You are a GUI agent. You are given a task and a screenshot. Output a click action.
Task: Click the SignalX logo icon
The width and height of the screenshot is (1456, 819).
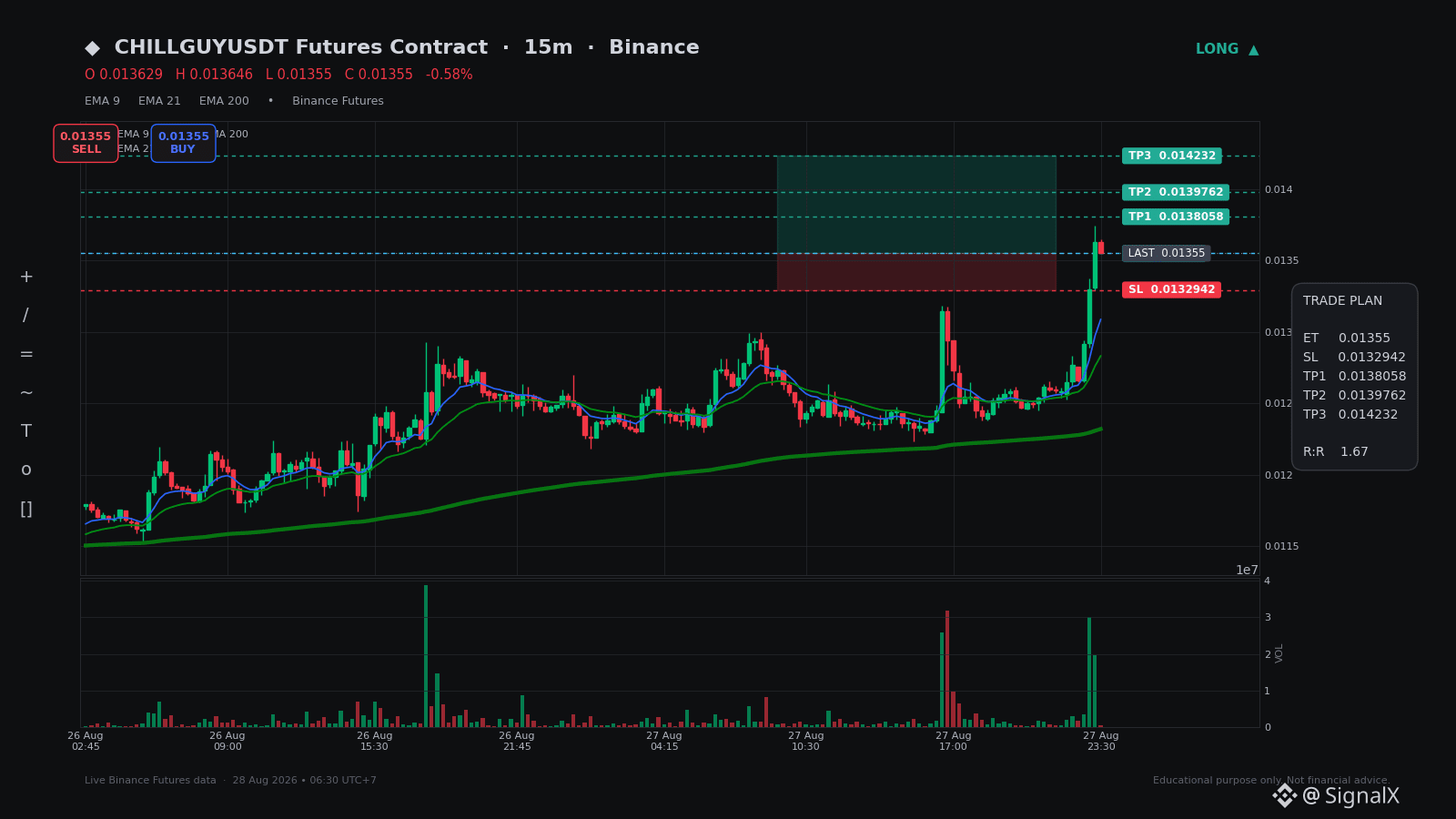click(x=1284, y=796)
